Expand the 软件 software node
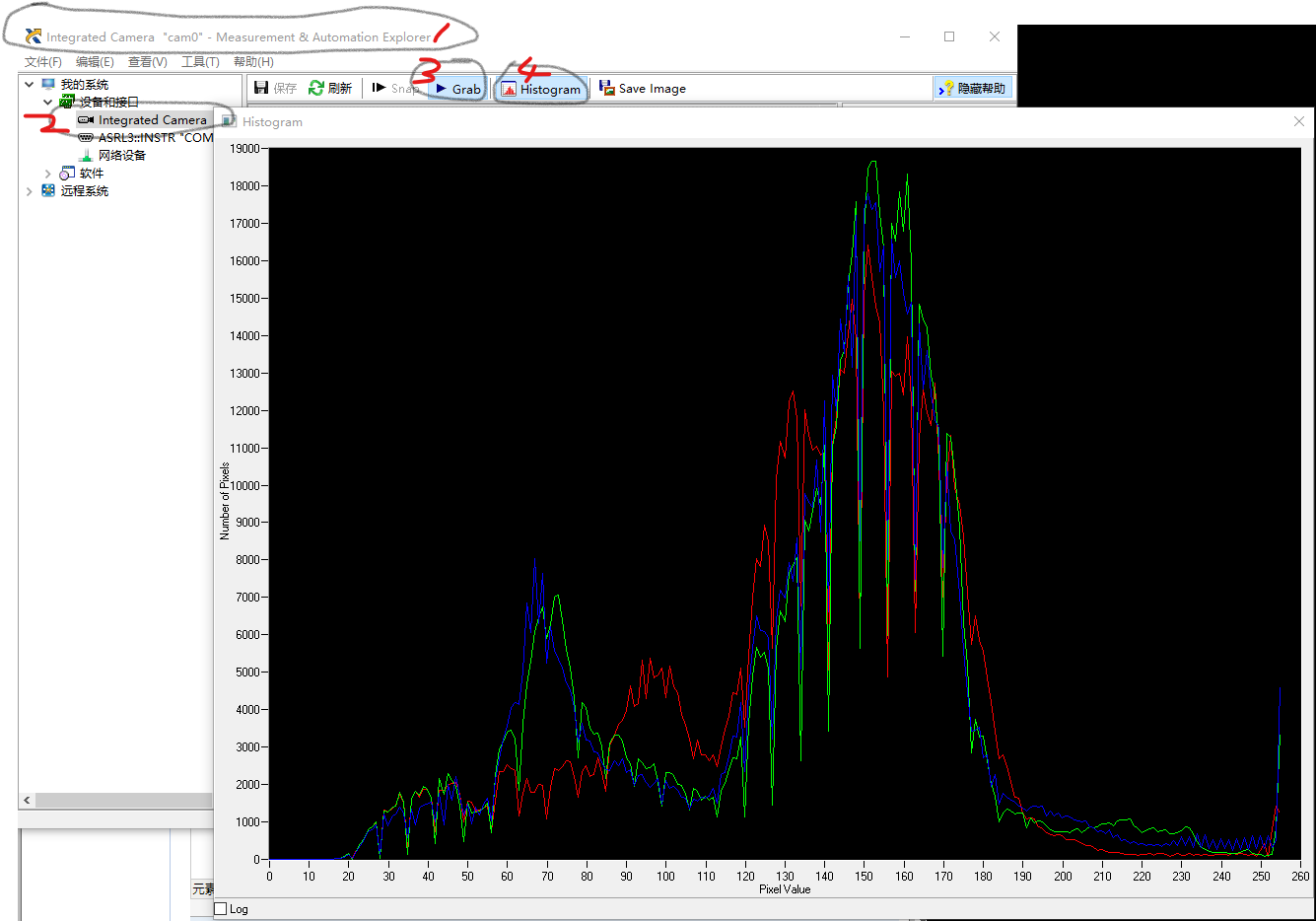 coord(47,174)
